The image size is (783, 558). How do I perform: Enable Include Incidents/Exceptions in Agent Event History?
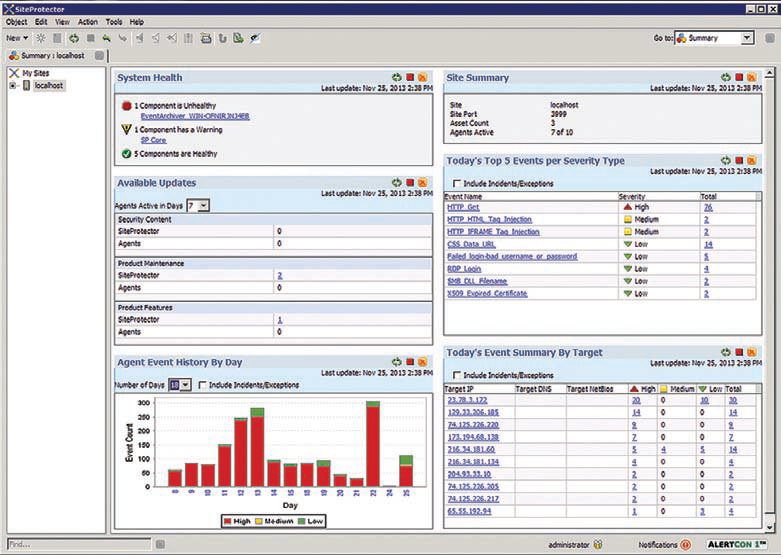[x=202, y=385]
